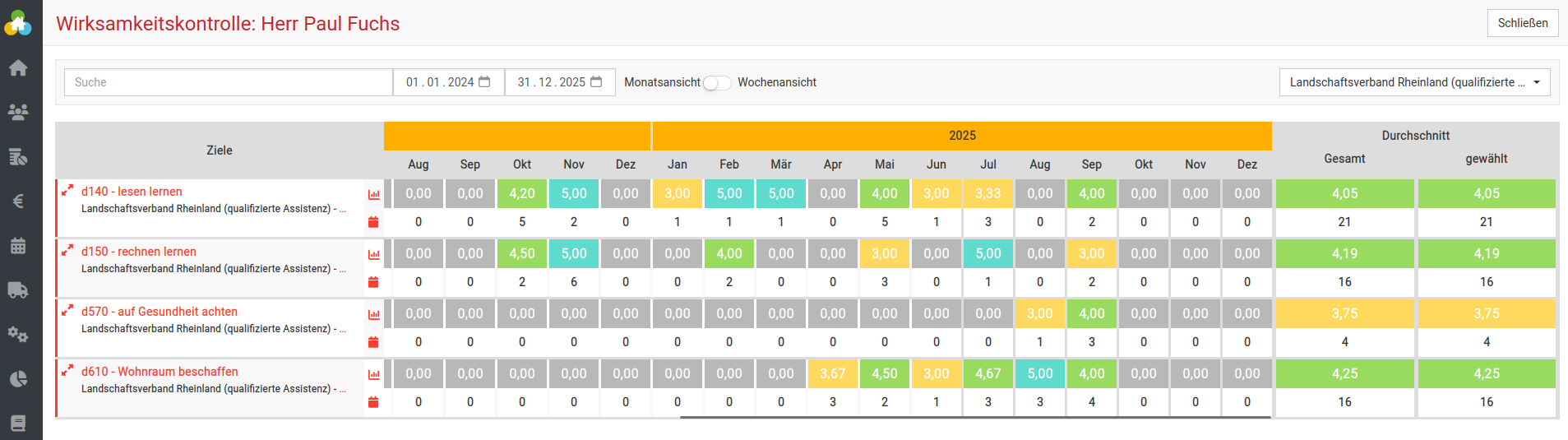
Task: Click calendar icon for d570 goal row
Action: (x=373, y=342)
